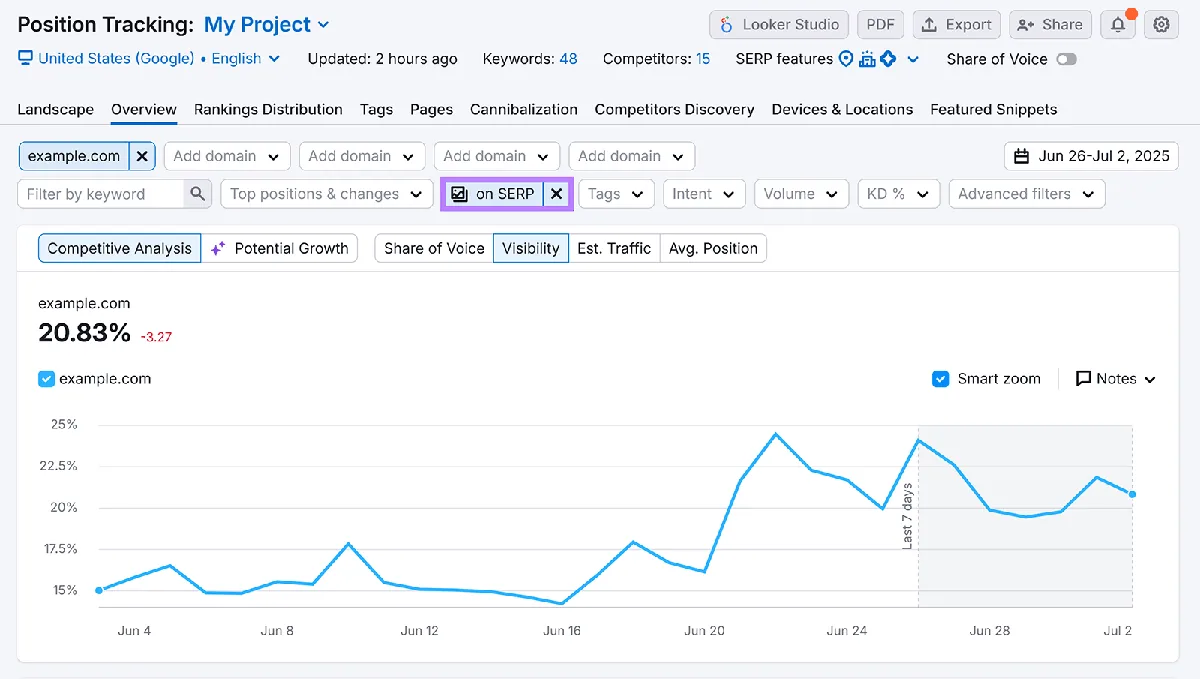Toggle the Share of Voice switch
Image resolution: width=1200 pixels, height=679 pixels.
[x=1067, y=59]
